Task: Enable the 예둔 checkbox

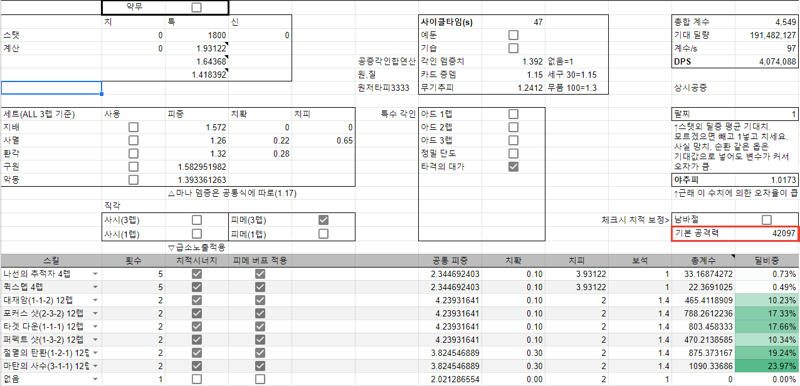Action: 513,35
